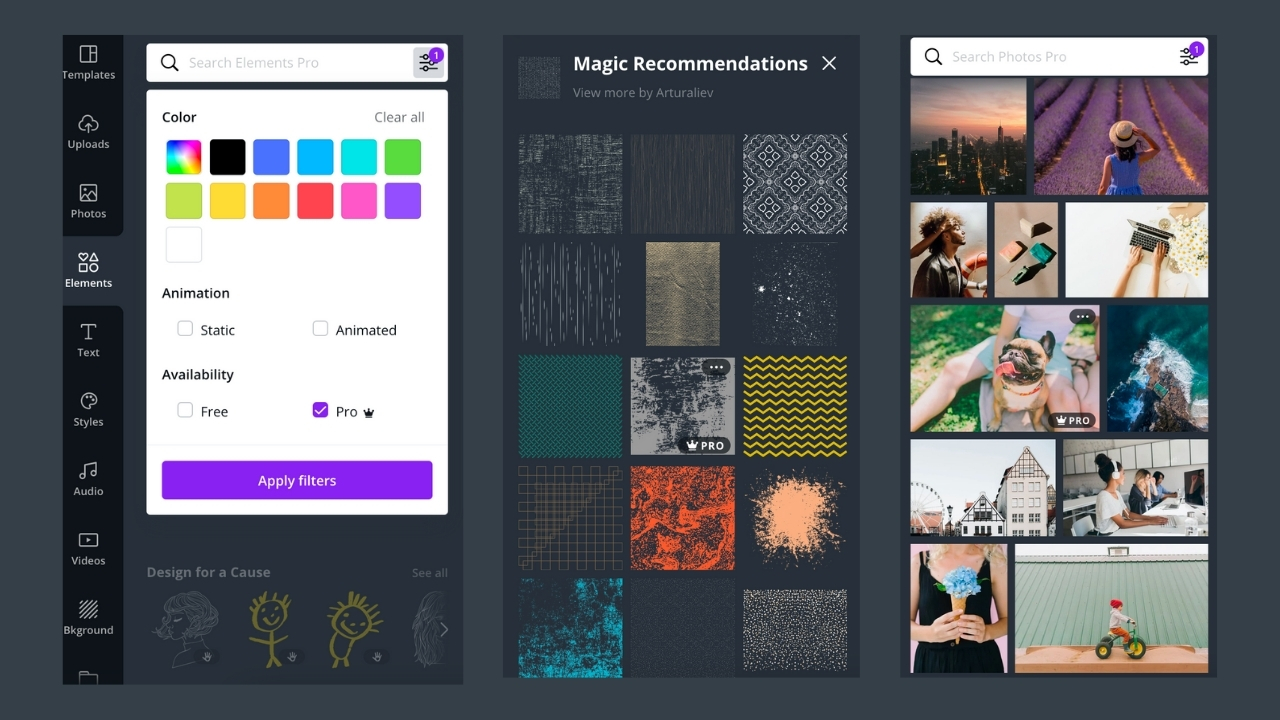Viewport: 1280px width, 720px height.
Task: Open the Templates sidebar panel
Action: pyautogui.click(x=88, y=62)
